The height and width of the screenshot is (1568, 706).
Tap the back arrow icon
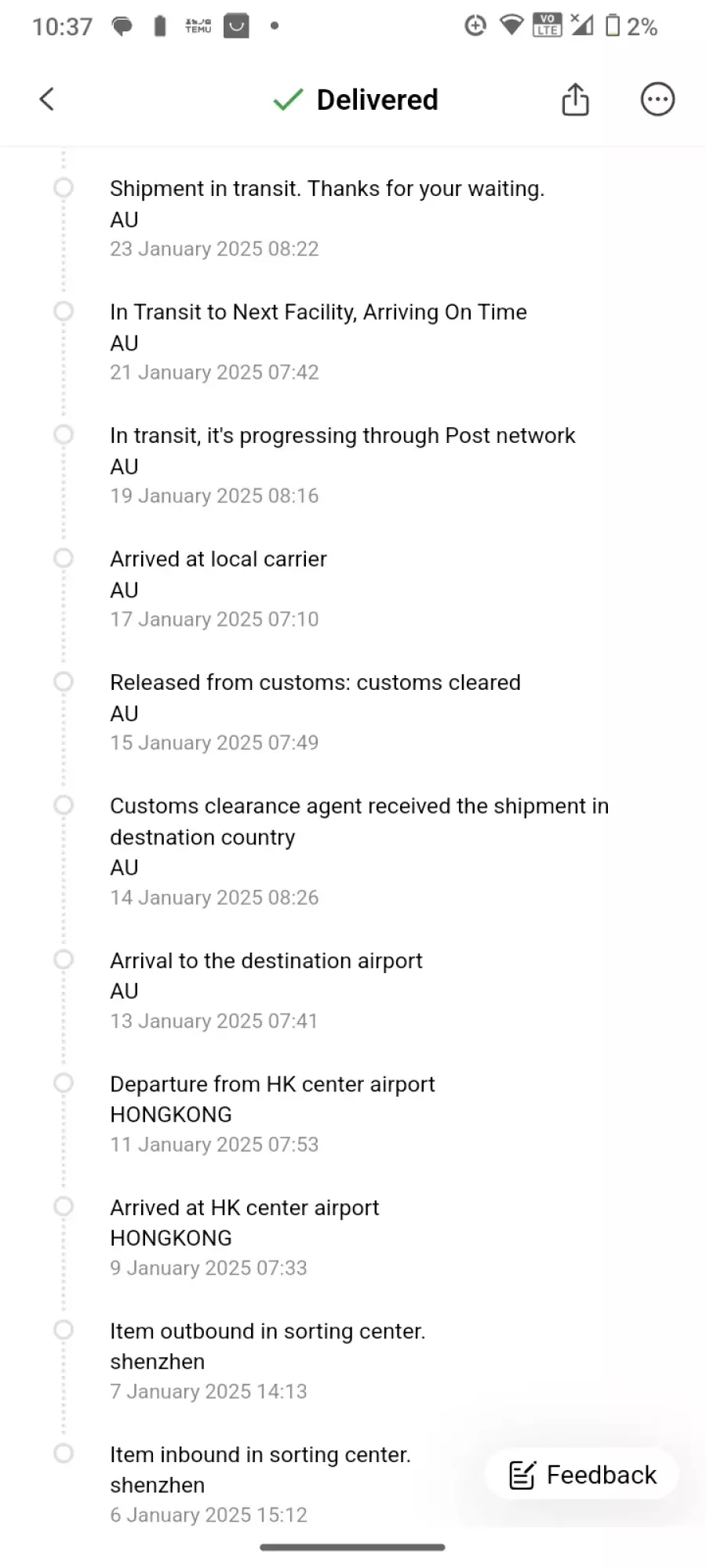[47, 100]
